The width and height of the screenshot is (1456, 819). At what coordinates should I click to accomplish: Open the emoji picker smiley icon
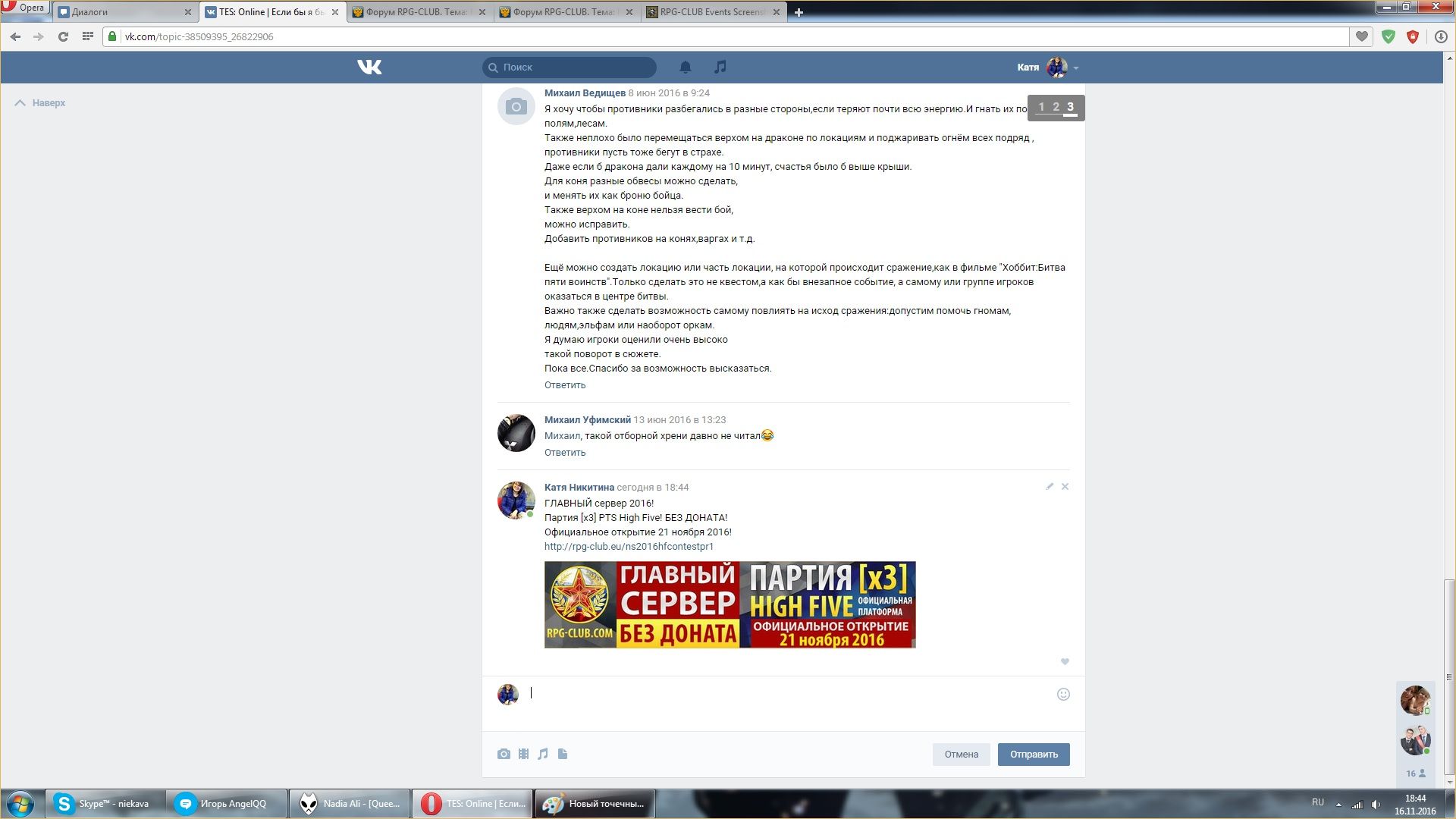coord(1063,694)
